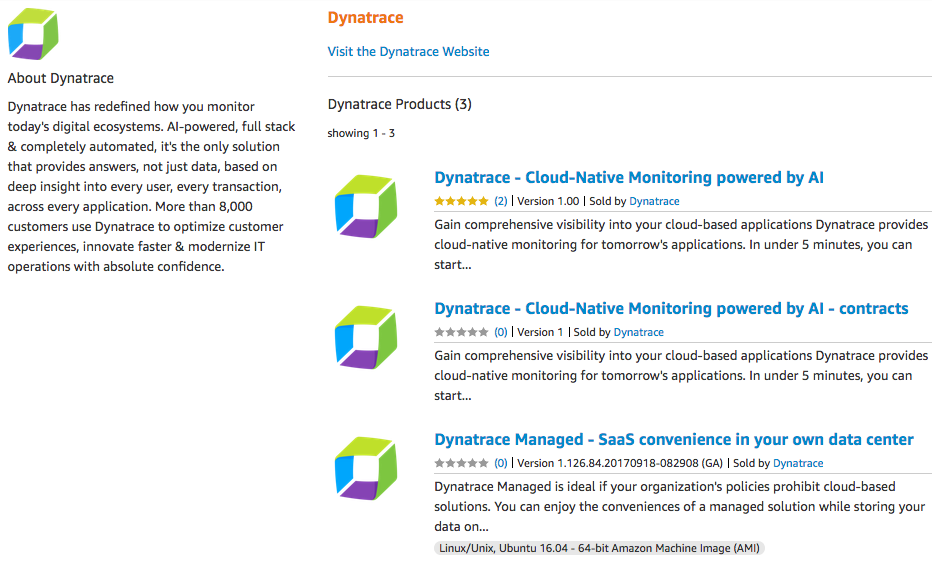Click the Dynatrace seller link on contracts product
The image size is (932, 584).
pos(638,332)
